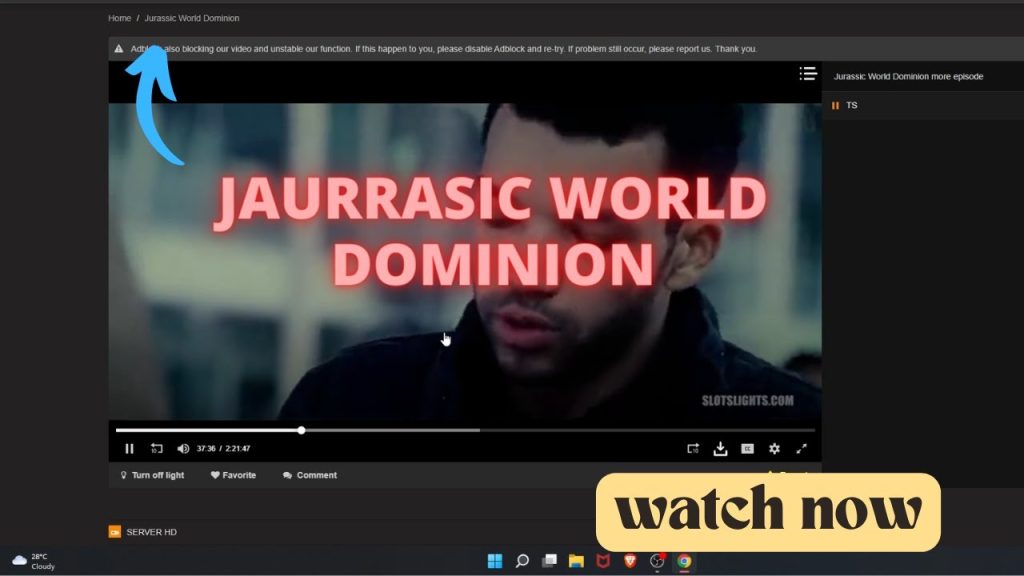Toggle closed captions on

[x=747, y=449]
